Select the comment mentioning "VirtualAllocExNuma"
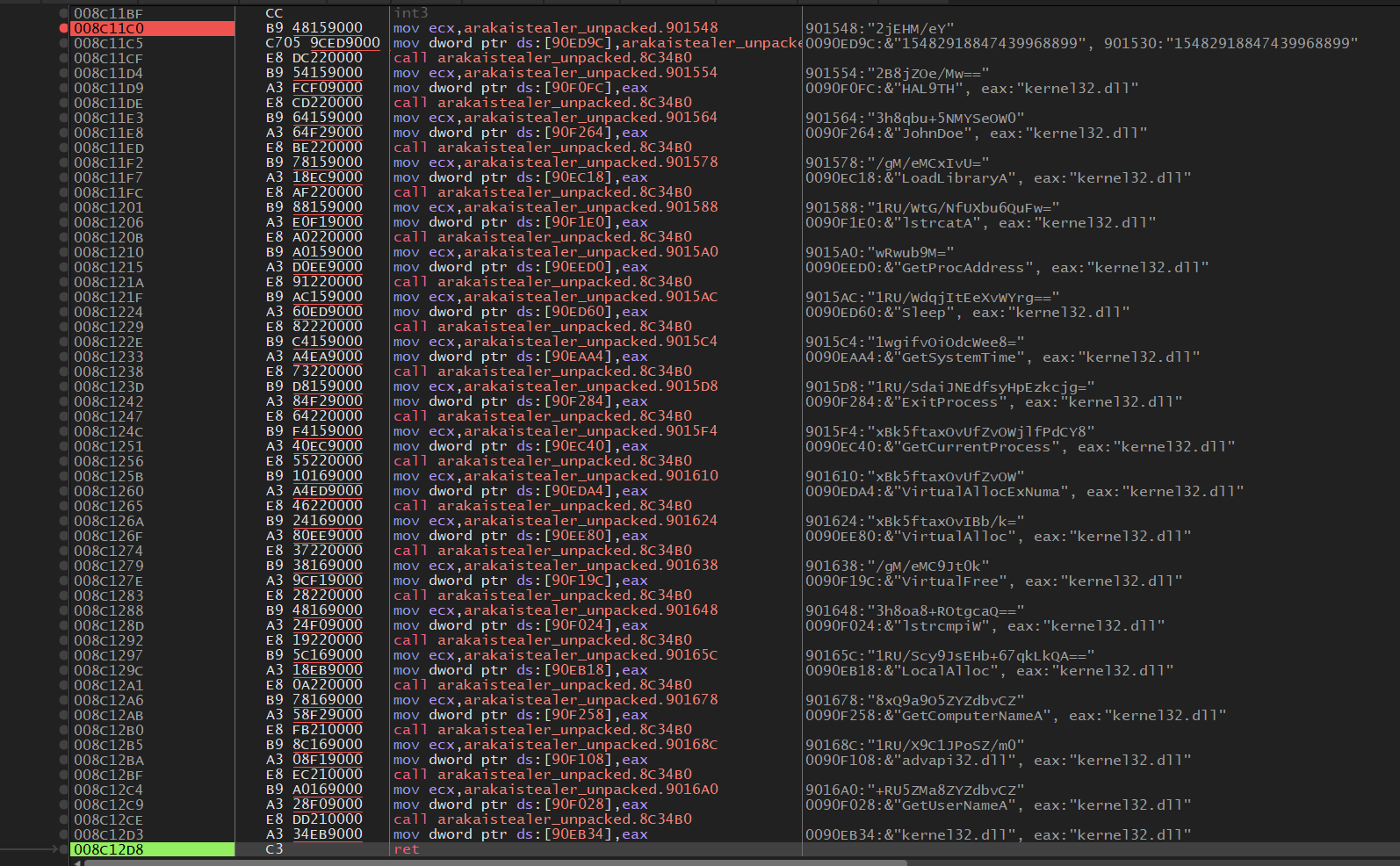Viewport: 1400px width, 866px height. tap(1024, 491)
